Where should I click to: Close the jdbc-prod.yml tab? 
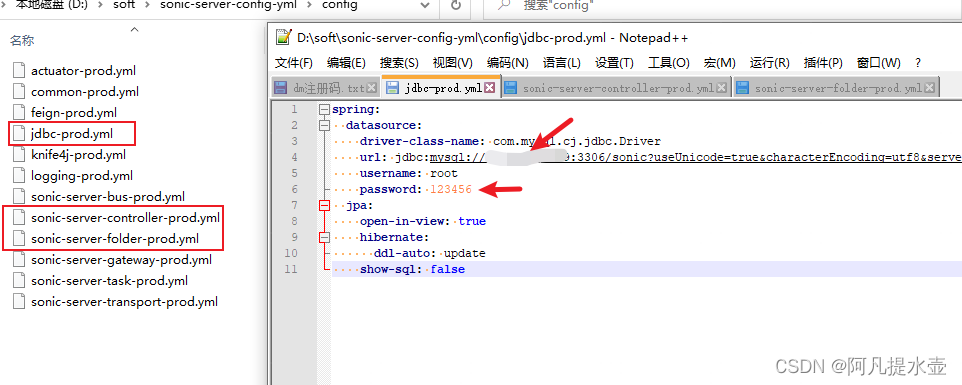point(490,88)
